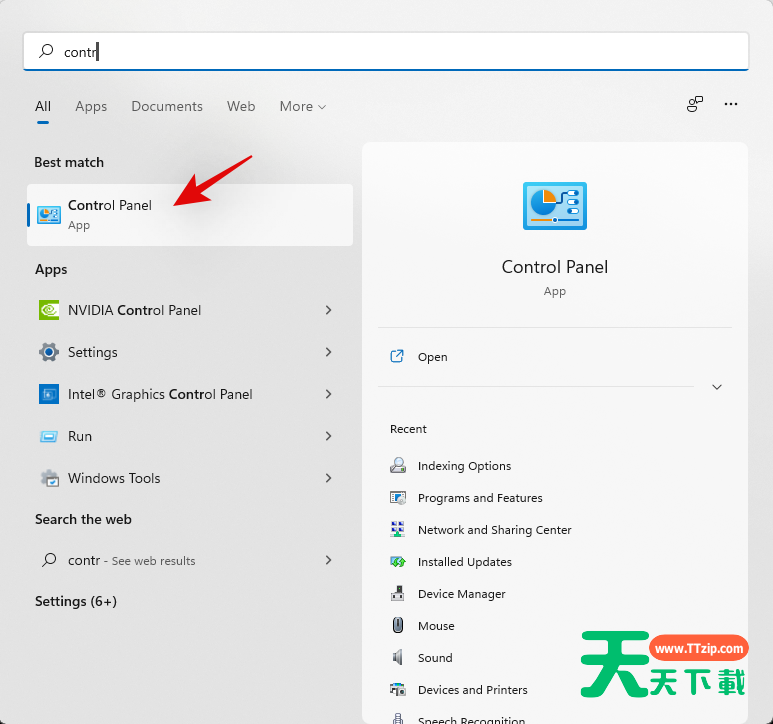Click in the search text box
The height and width of the screenshot is (724, 773).
(x=400, y=52)
